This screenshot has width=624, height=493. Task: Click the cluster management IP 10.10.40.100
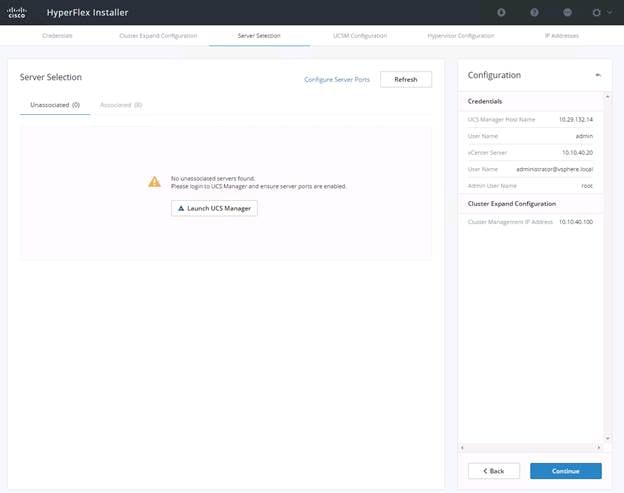tap(576, 222)
